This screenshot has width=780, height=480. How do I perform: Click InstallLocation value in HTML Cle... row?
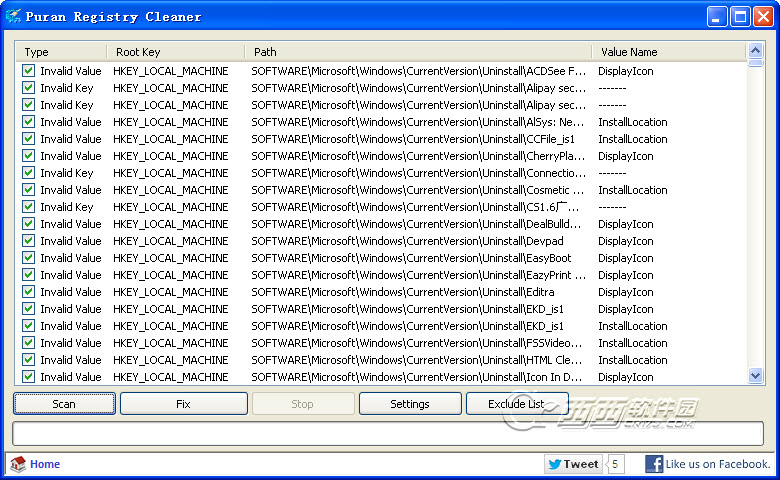pyautogui.click(x=633, y=360)
